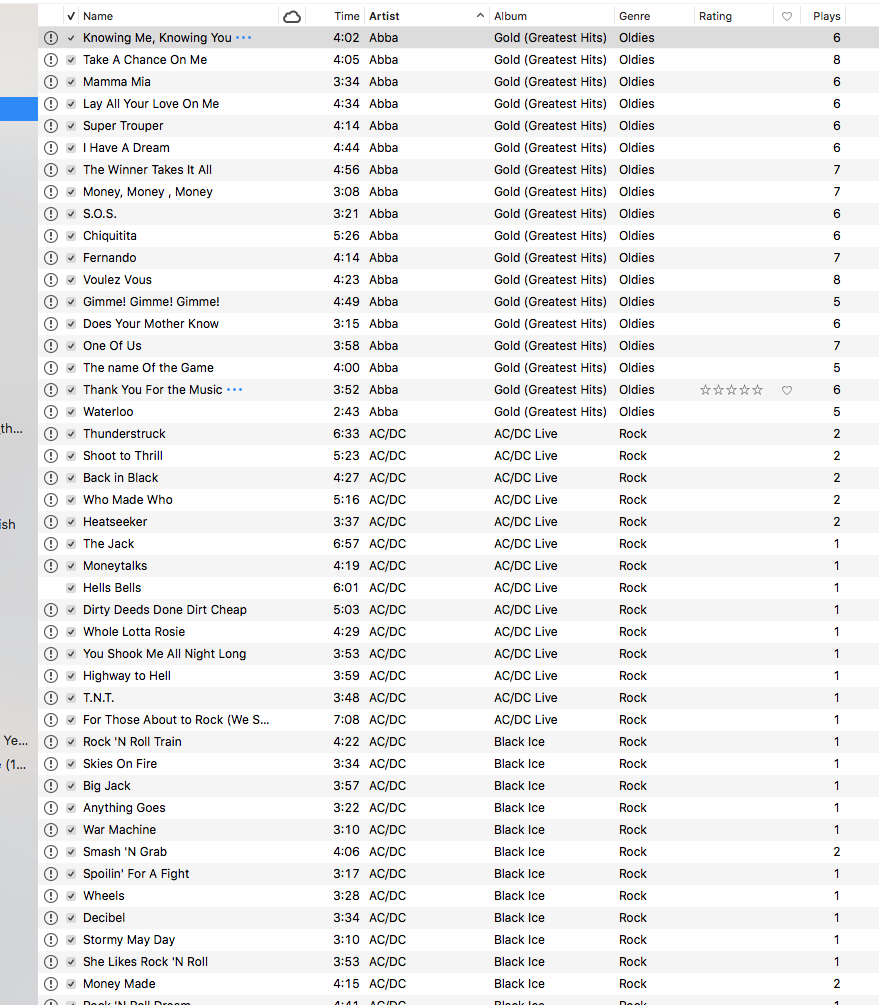Screen dimensions: 879x1005
Task: Uncheck the Take A Chance On Me checkbox
Action: point(71,60)
